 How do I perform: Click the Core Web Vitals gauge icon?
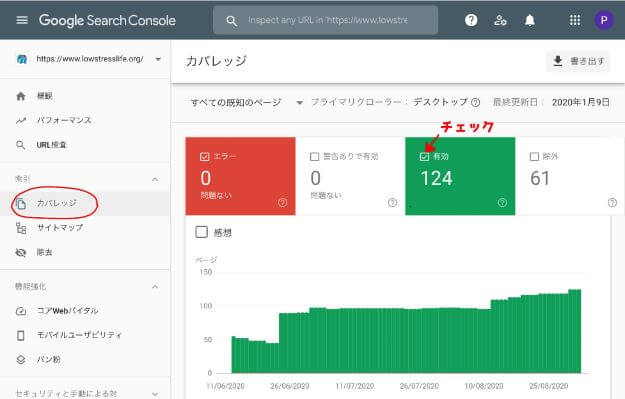[21, 311]
